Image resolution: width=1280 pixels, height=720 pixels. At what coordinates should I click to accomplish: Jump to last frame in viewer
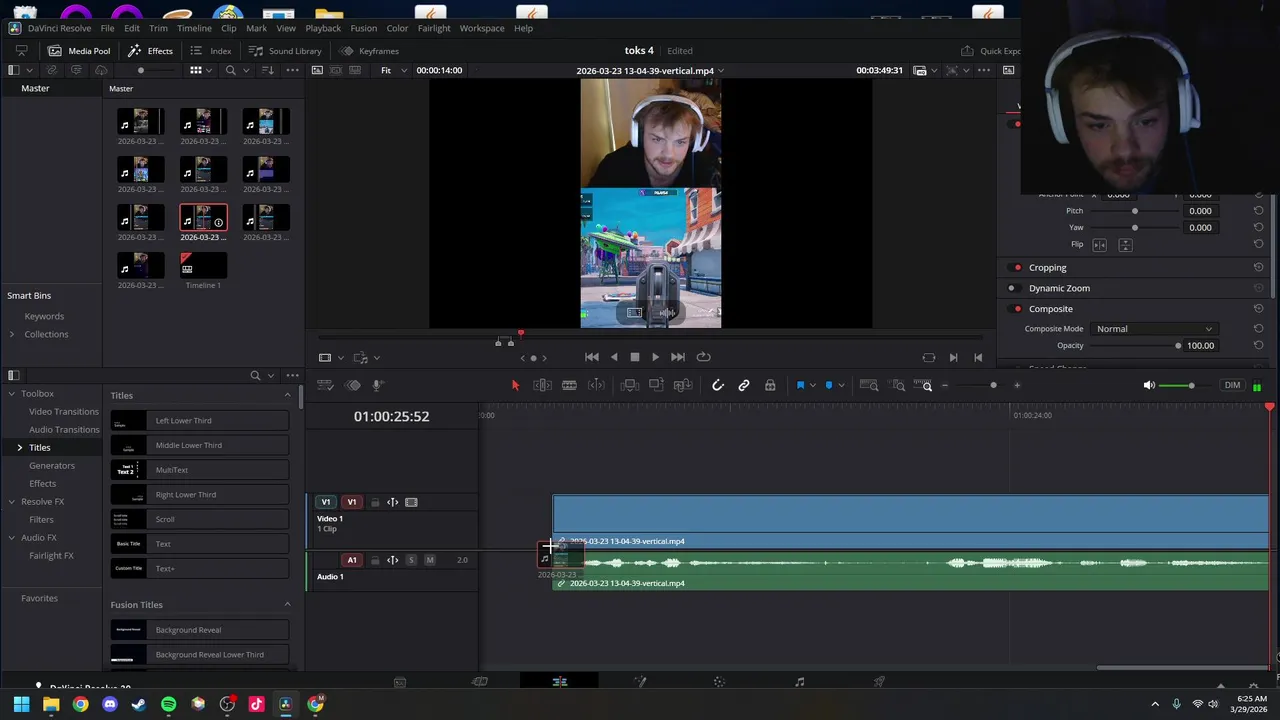tap(678, 357)
